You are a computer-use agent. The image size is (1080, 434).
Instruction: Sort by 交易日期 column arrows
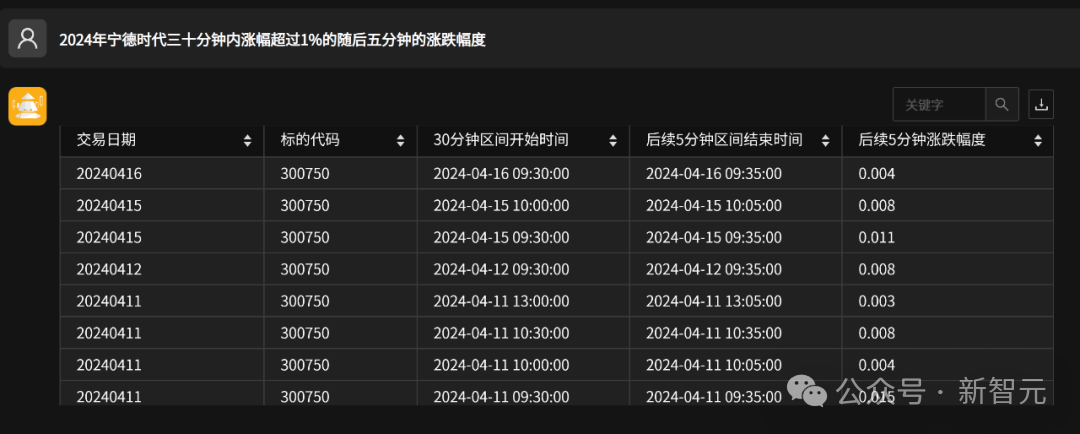pyautogui.click(x=247, y=141)
